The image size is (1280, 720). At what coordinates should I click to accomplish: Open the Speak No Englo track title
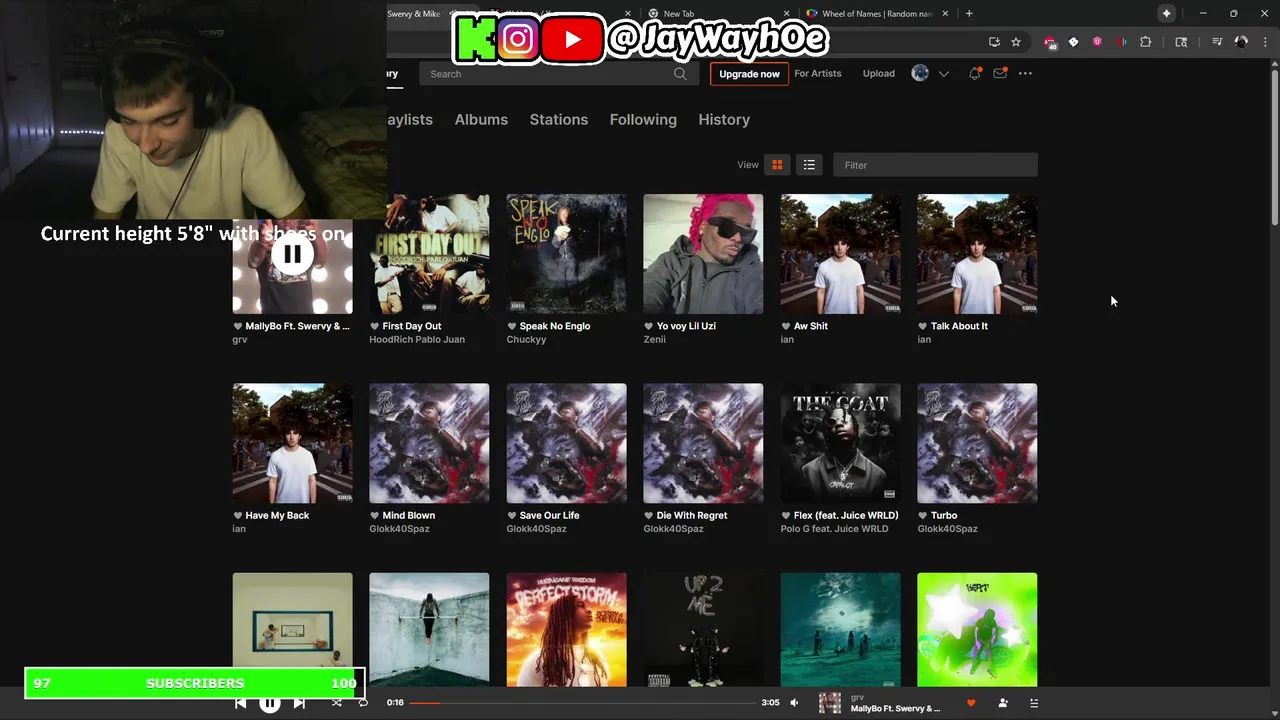555,326
